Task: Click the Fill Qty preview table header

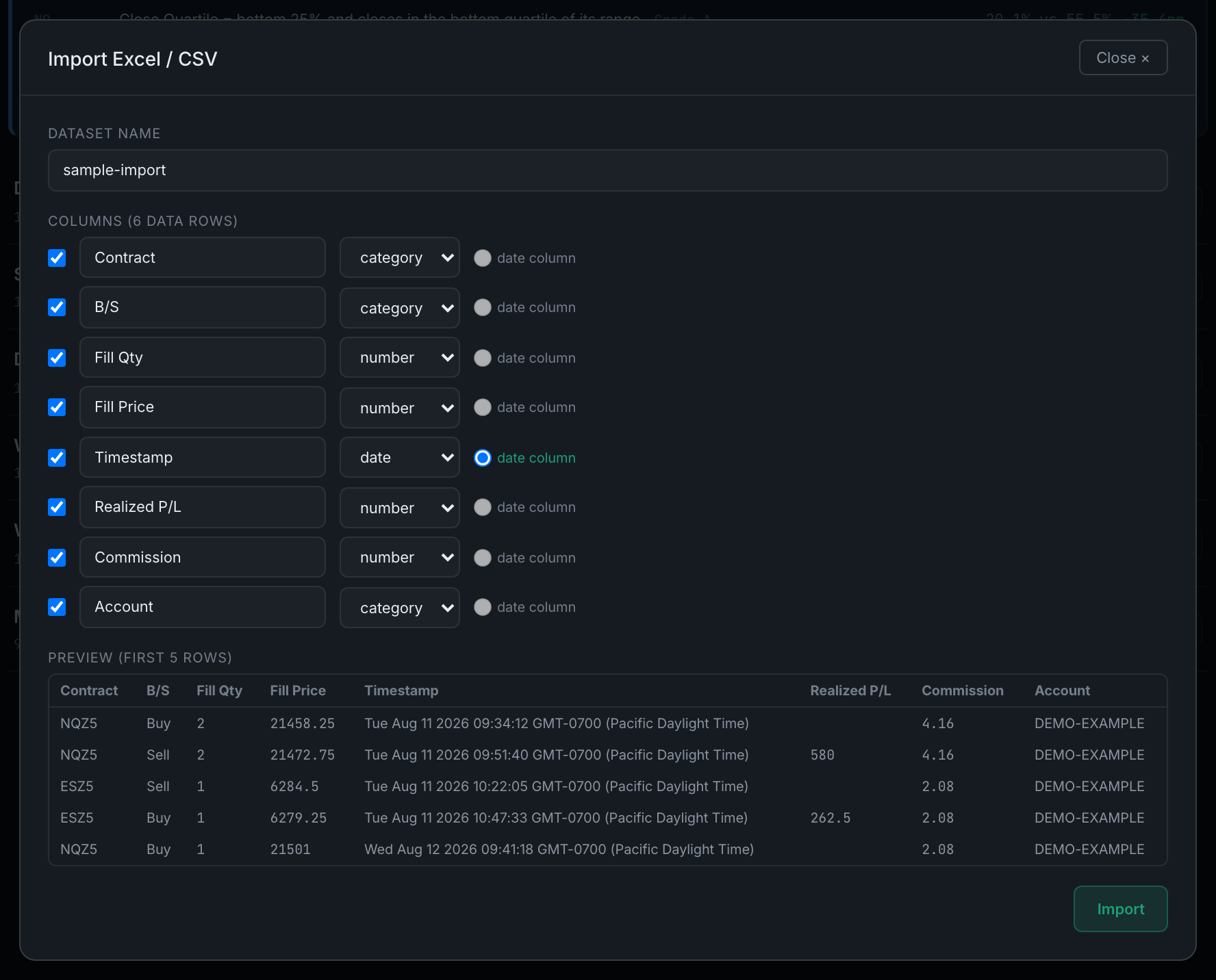Action: (219, 691)
